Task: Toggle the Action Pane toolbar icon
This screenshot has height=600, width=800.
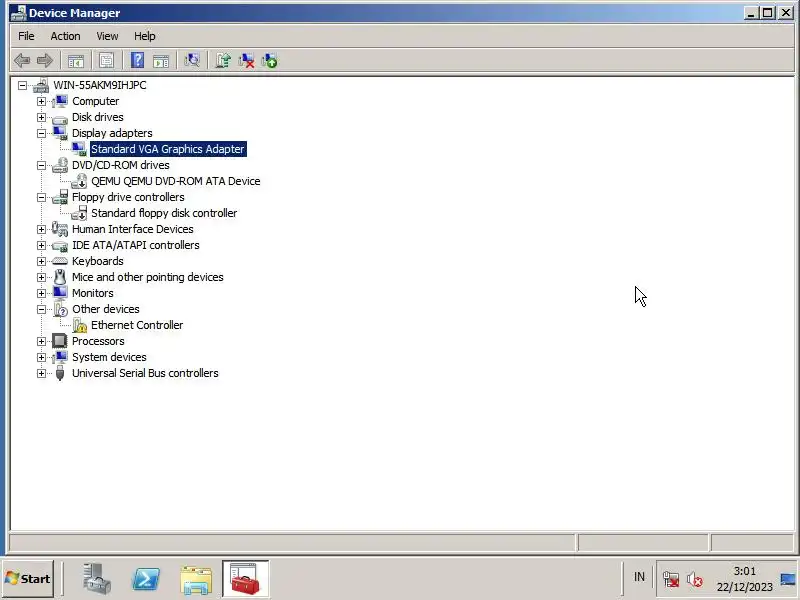Action: [x=161, y=61]
